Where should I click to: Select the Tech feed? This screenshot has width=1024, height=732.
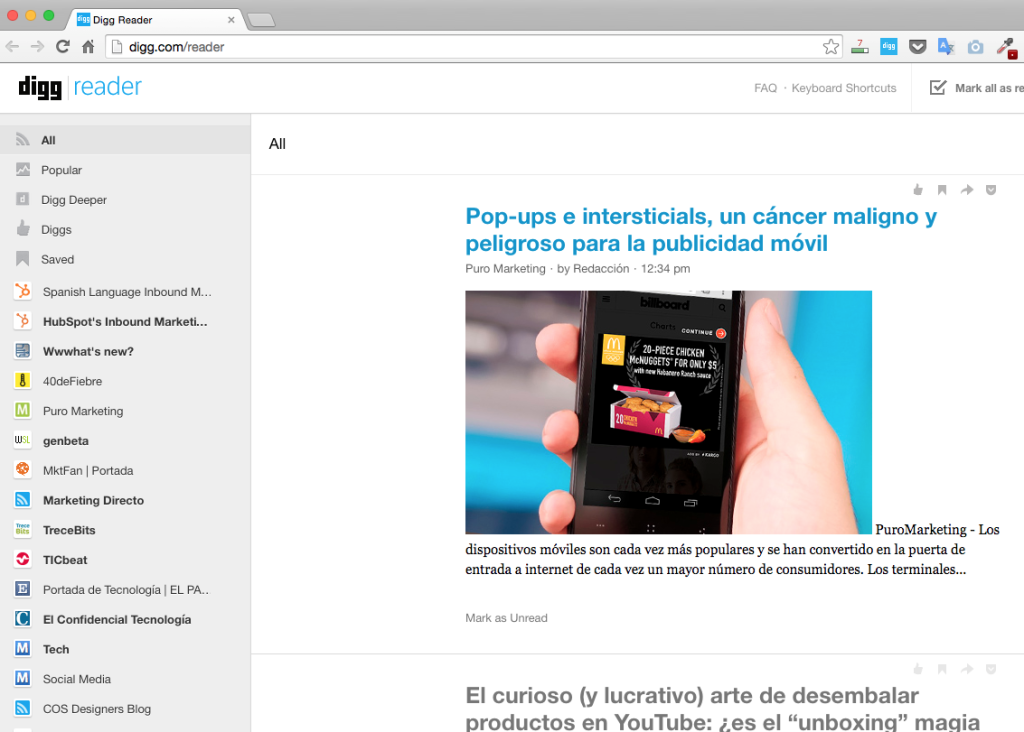point(125,649)
